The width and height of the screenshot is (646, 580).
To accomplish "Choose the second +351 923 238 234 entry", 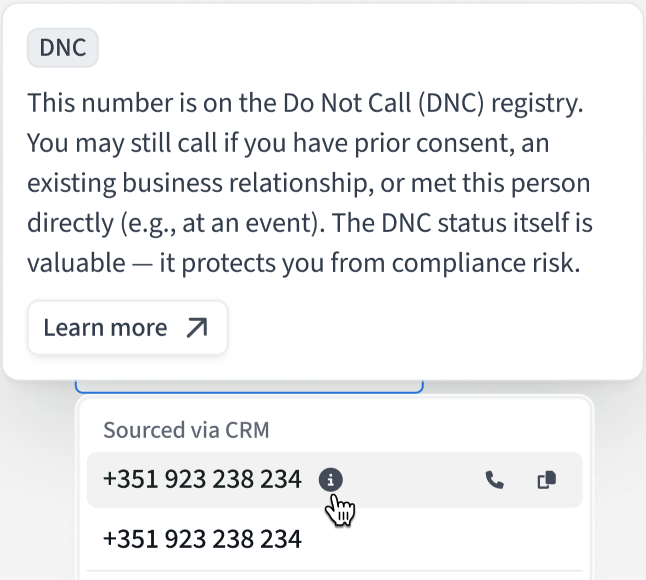I will click(202, 539).
